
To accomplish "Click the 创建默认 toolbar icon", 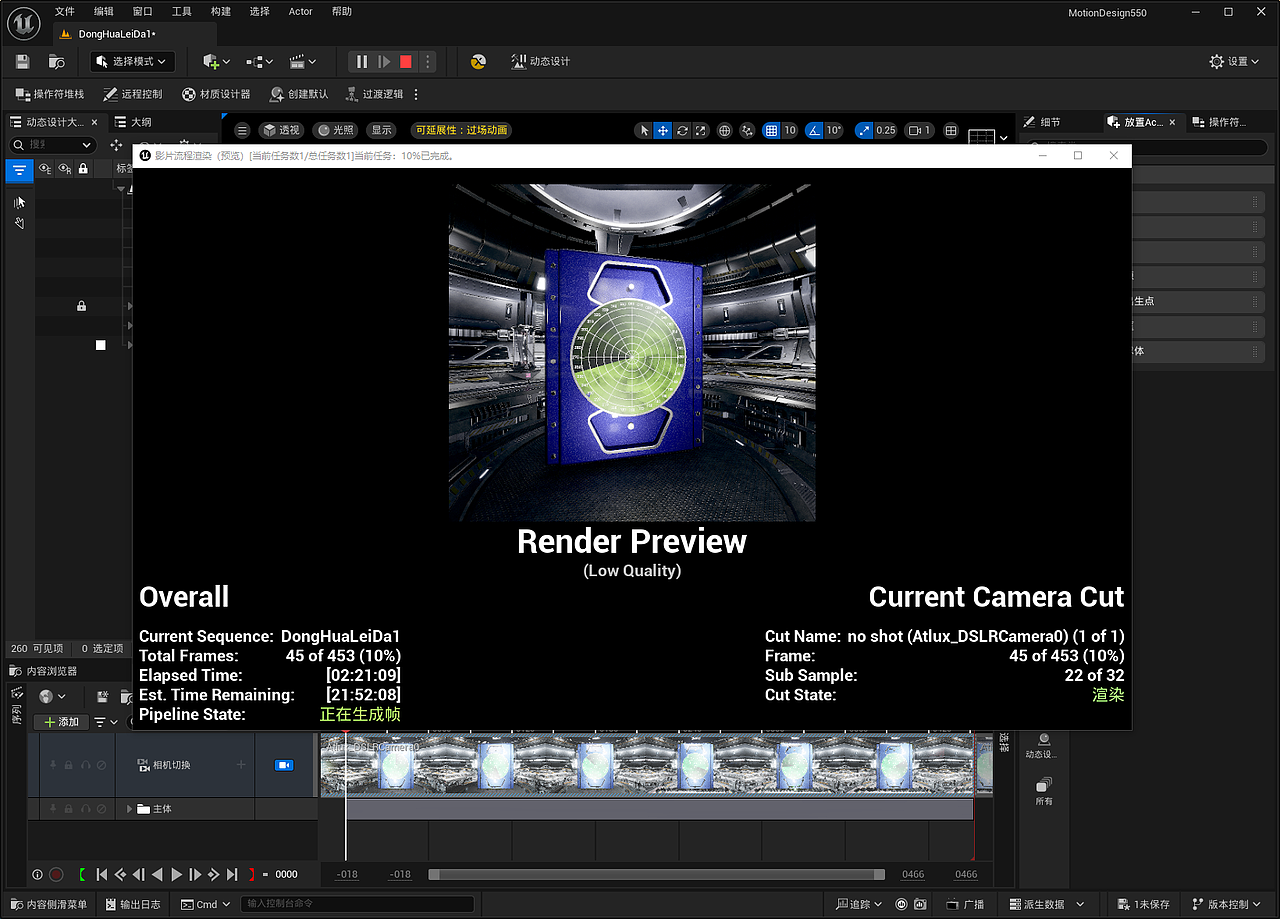I will 296,95.
